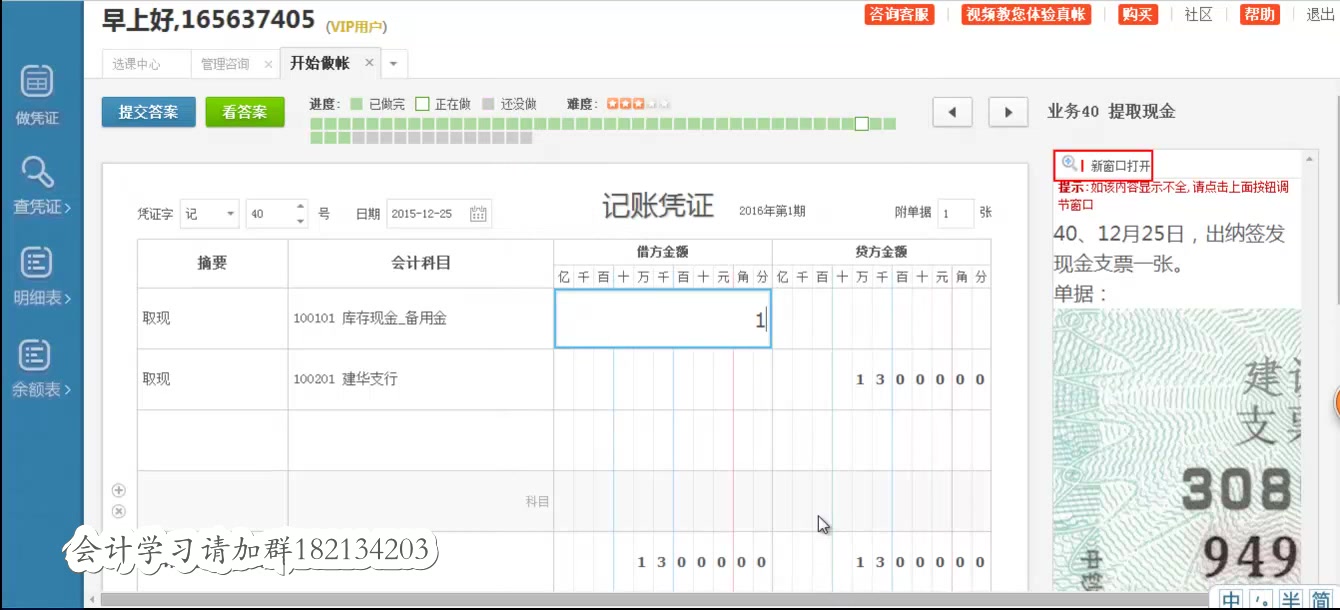Click the 新窗口打开 magnifier icon
Viewport: 1340px width, 610px height.
click(1066, 162)
